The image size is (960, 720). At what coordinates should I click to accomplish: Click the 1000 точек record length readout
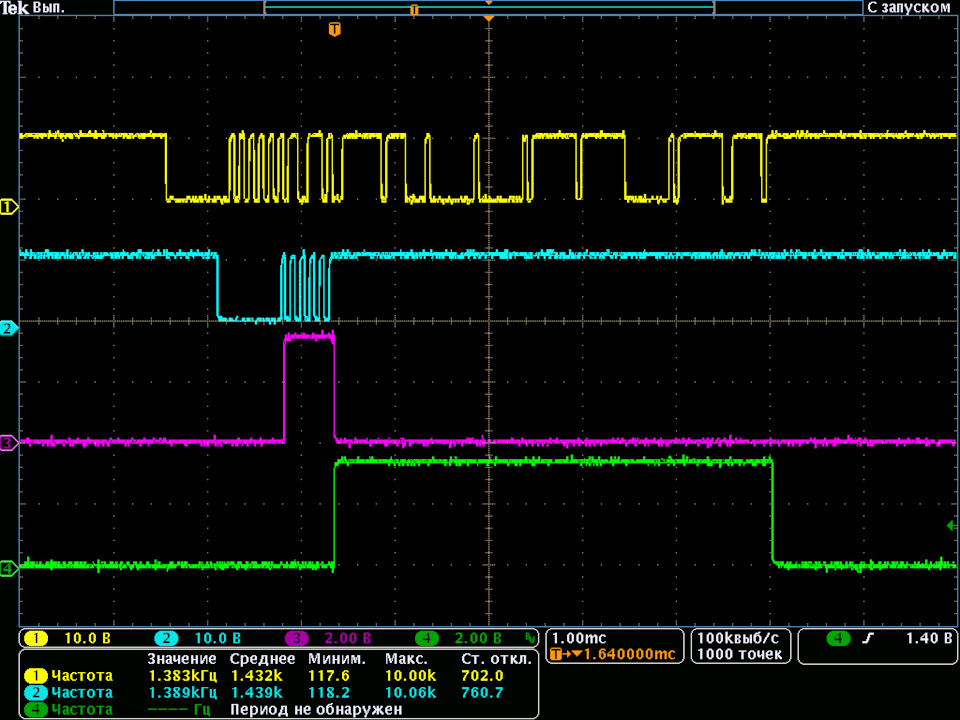click(739, 654)
